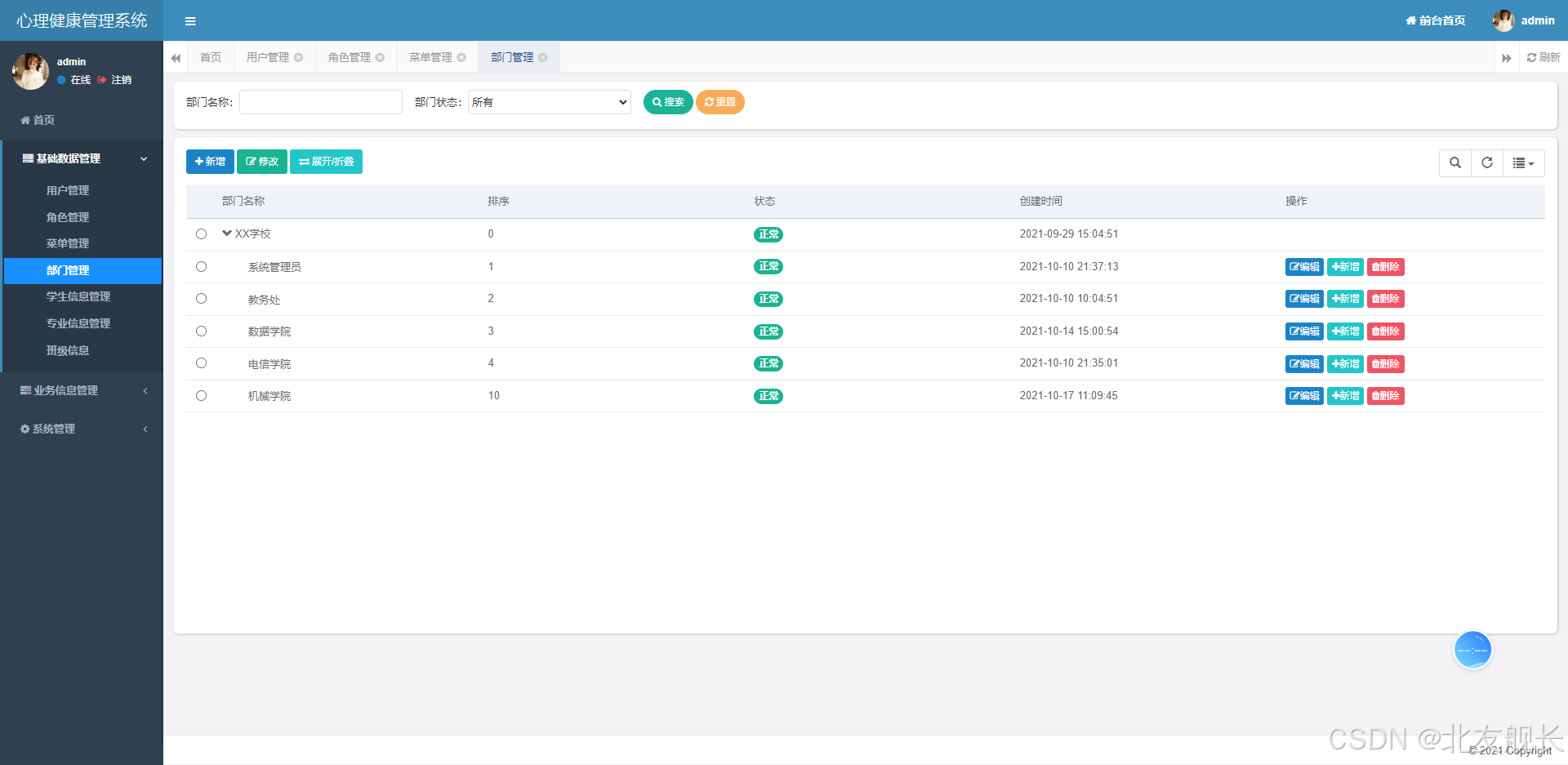Focus the 部门名称 input field
The image size is (1568, 765).
point(321,102)
